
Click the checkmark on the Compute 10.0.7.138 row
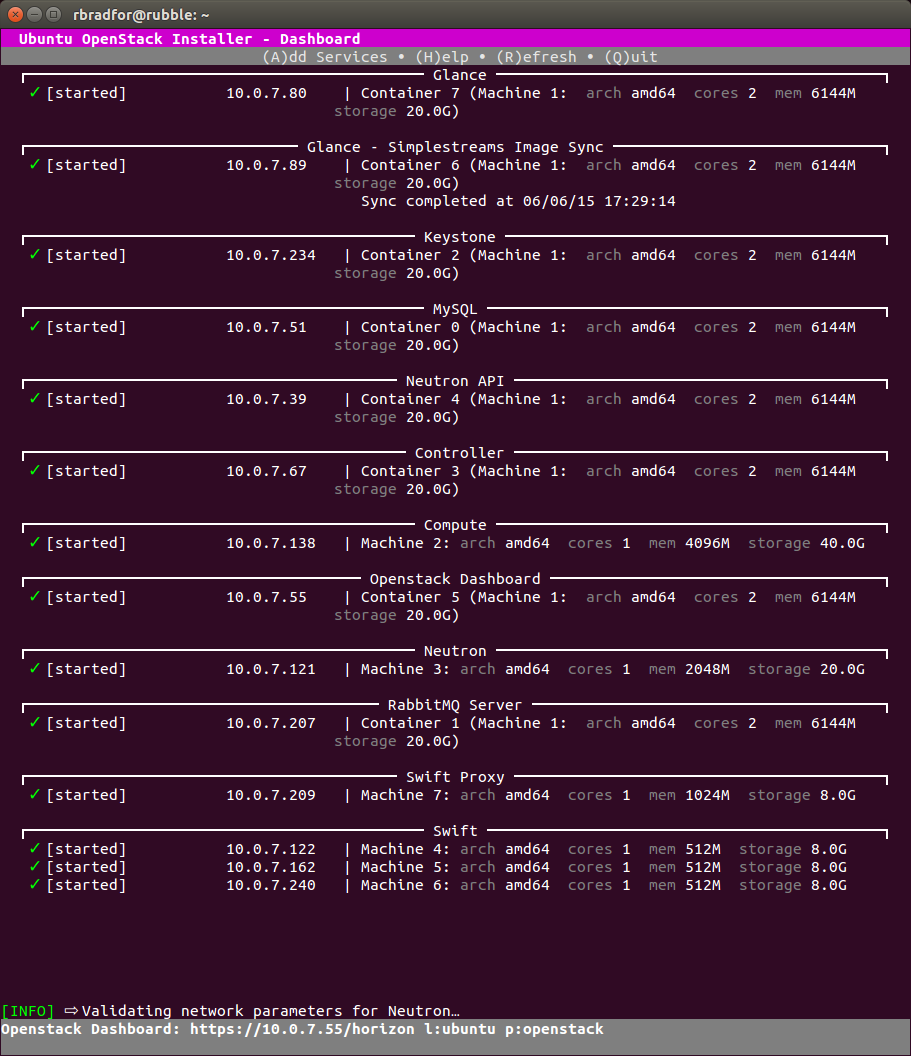[x=35, y=543]
